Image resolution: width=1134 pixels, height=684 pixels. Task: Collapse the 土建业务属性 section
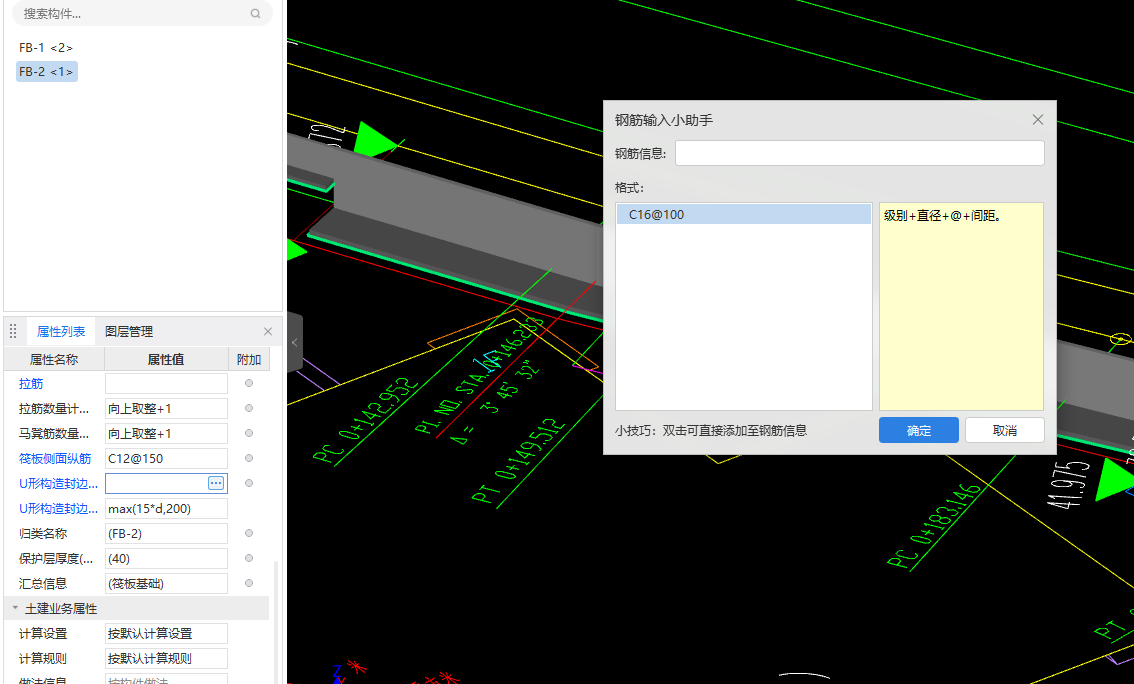14,608
